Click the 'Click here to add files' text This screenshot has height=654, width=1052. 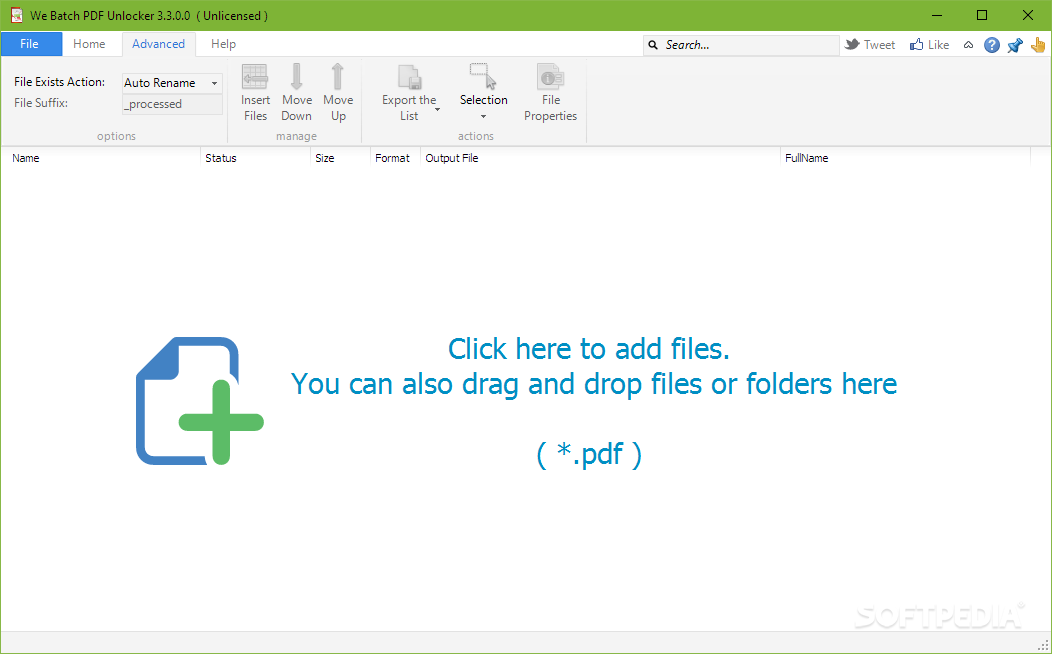click(x=588, y=349)
